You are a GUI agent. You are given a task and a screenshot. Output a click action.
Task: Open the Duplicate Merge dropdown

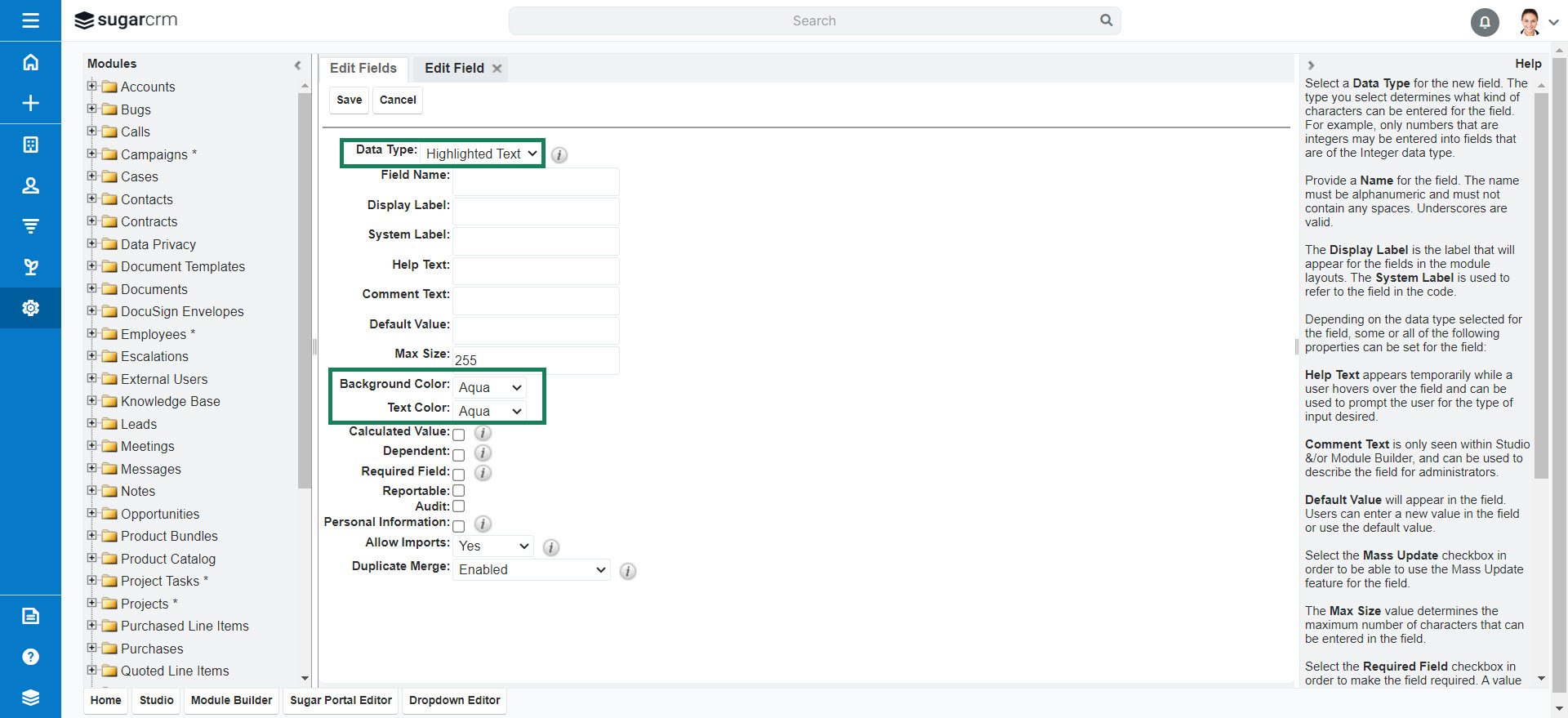(x=532, y=569)
